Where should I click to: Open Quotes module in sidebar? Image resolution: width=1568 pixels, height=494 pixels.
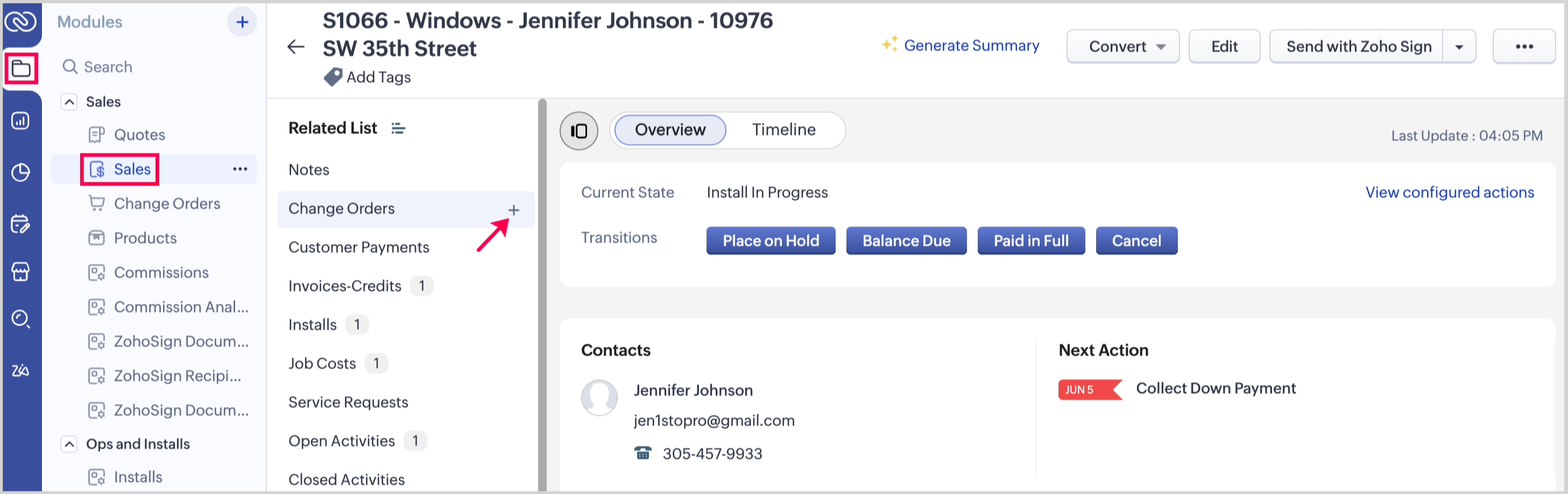click(139, 135)
